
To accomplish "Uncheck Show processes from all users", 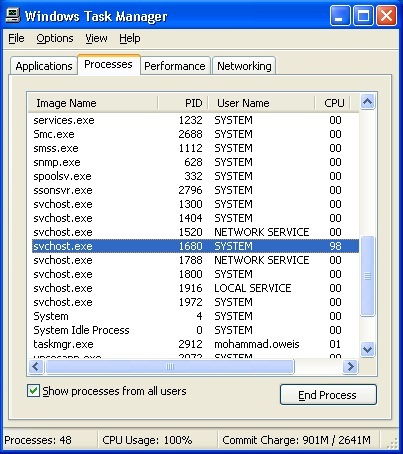I will (33, 391).
